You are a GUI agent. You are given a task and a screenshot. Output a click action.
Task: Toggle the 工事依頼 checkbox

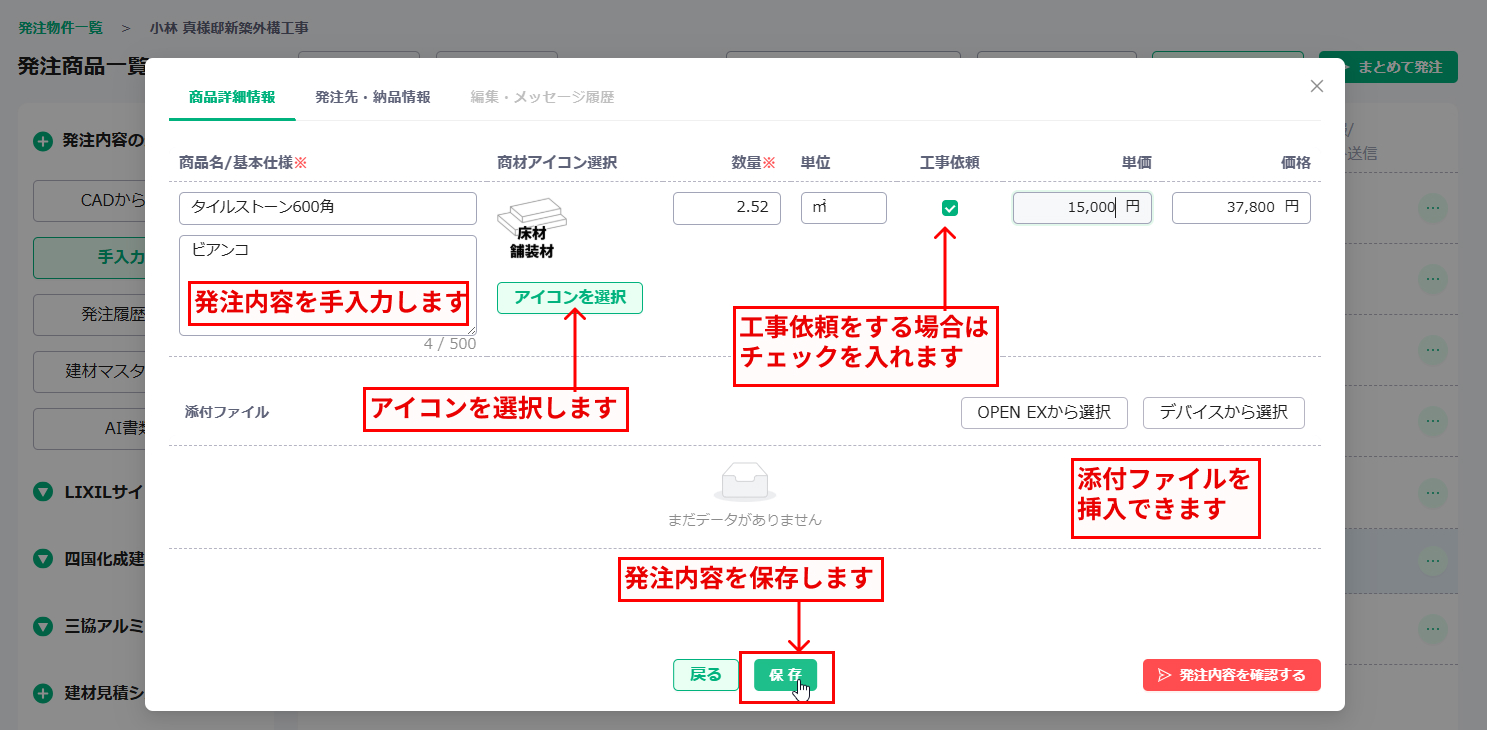950,208
